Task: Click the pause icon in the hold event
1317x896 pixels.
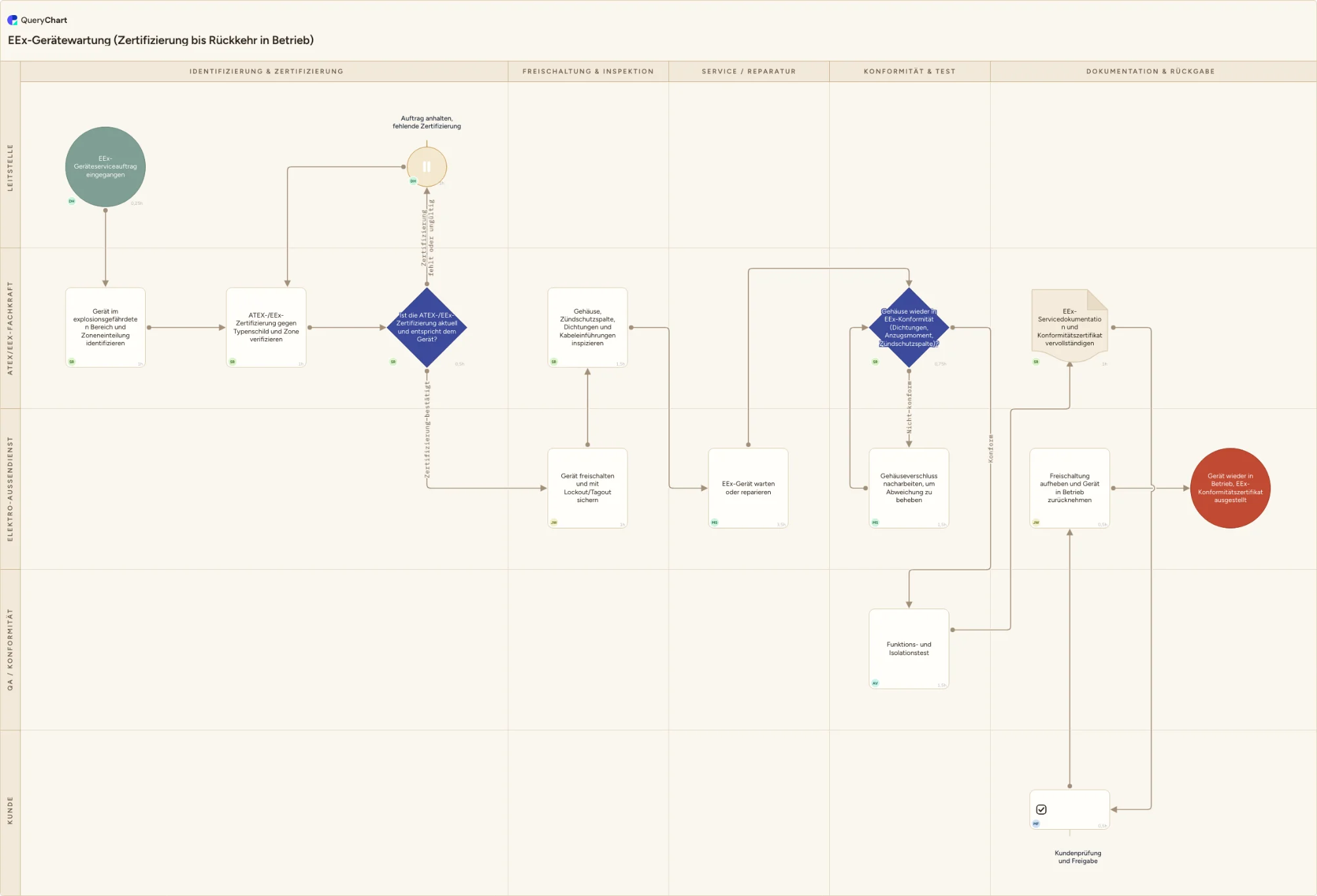Action: pos(427,167)
